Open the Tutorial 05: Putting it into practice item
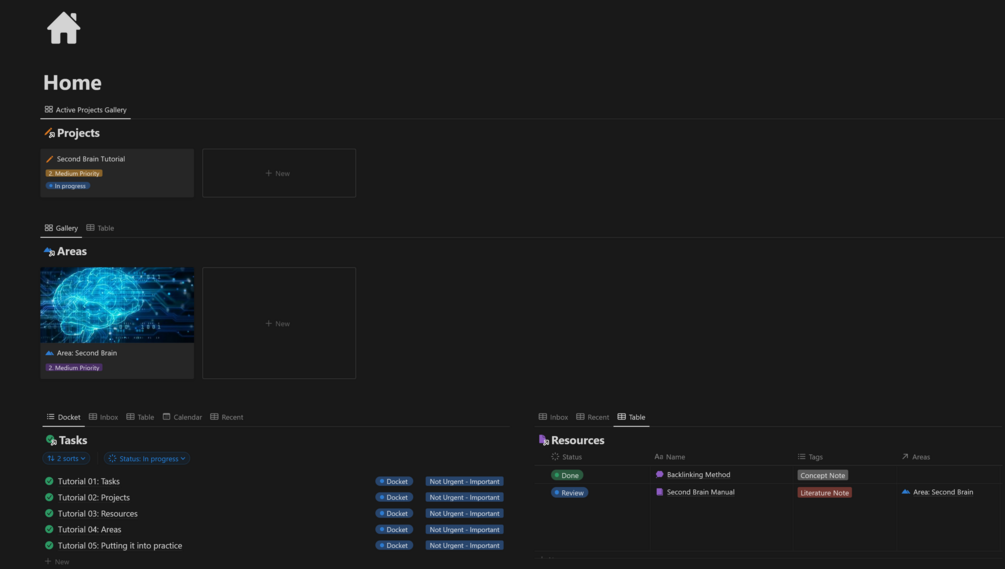The height and width of the screenshot is (569, 1005). coord(120,546)
